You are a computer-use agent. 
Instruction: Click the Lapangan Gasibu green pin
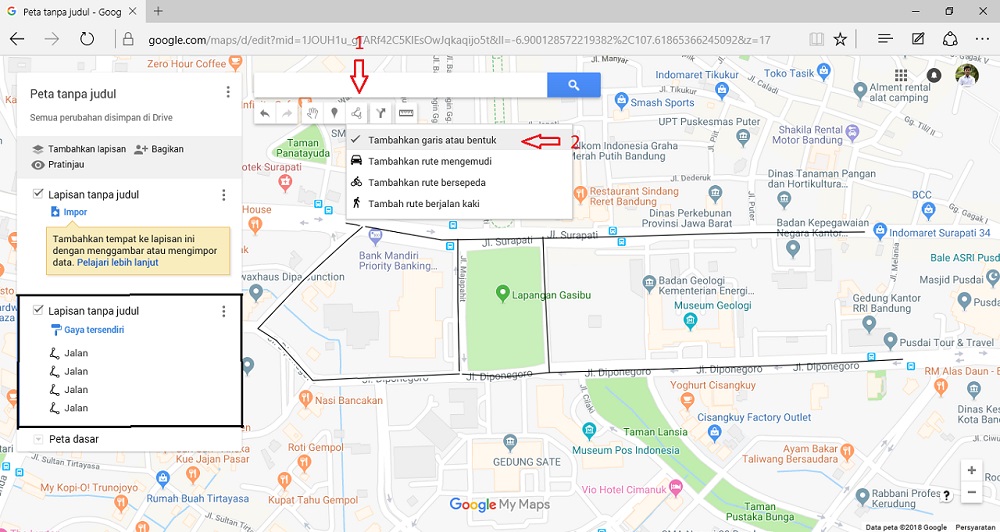[x=503, y=293]
